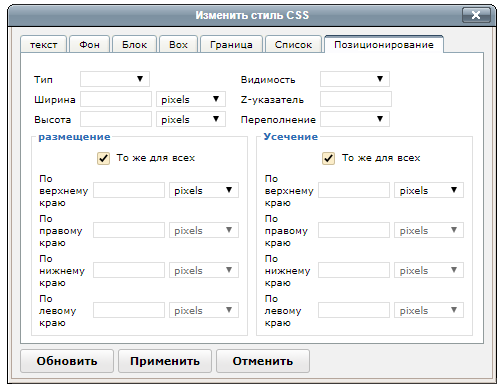Click the Обновить button
504x391 pixels.
pyautogui.click(x=67, y=361)
